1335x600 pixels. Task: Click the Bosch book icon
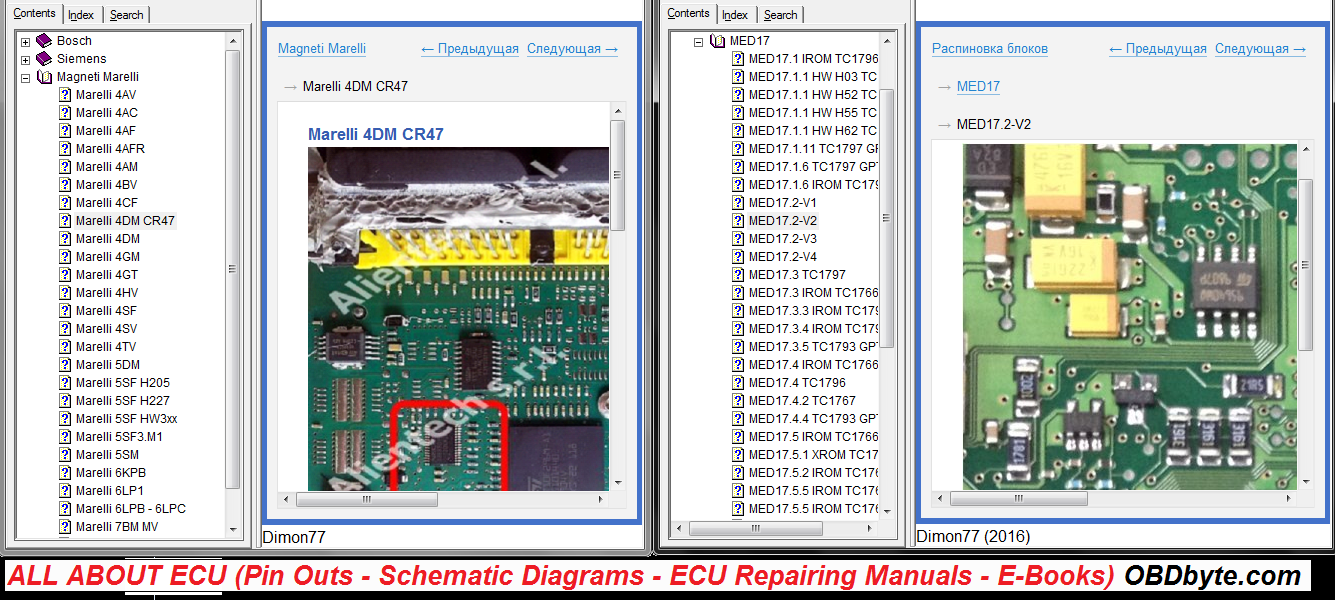44,41
